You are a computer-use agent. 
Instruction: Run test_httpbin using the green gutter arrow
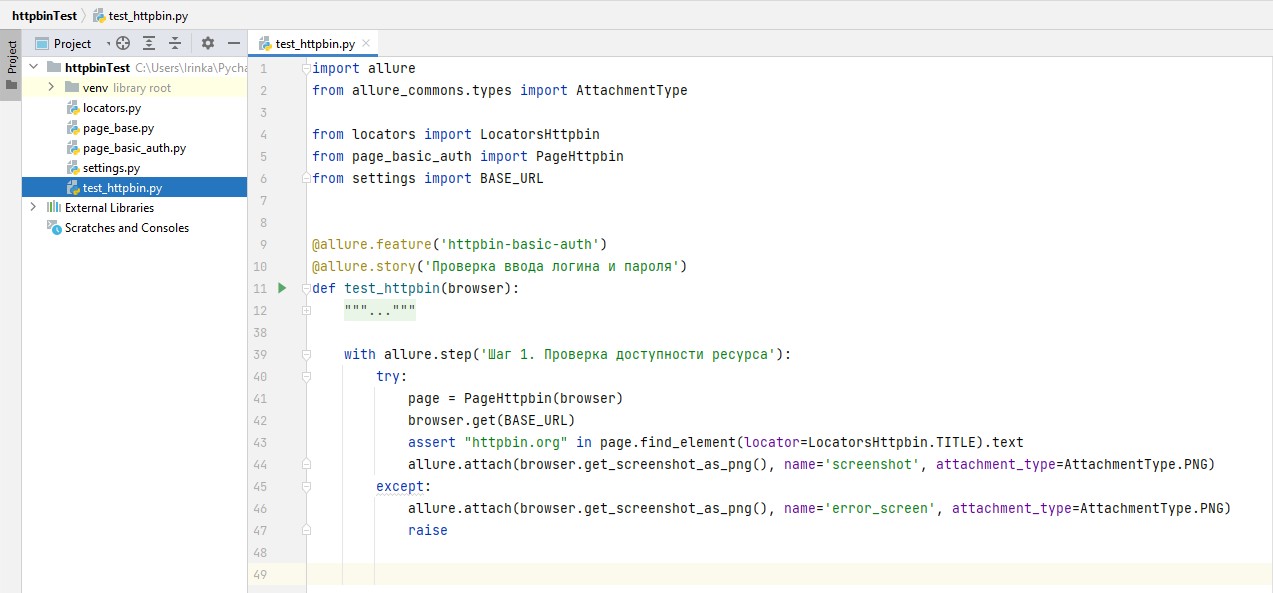pos(282,289)
